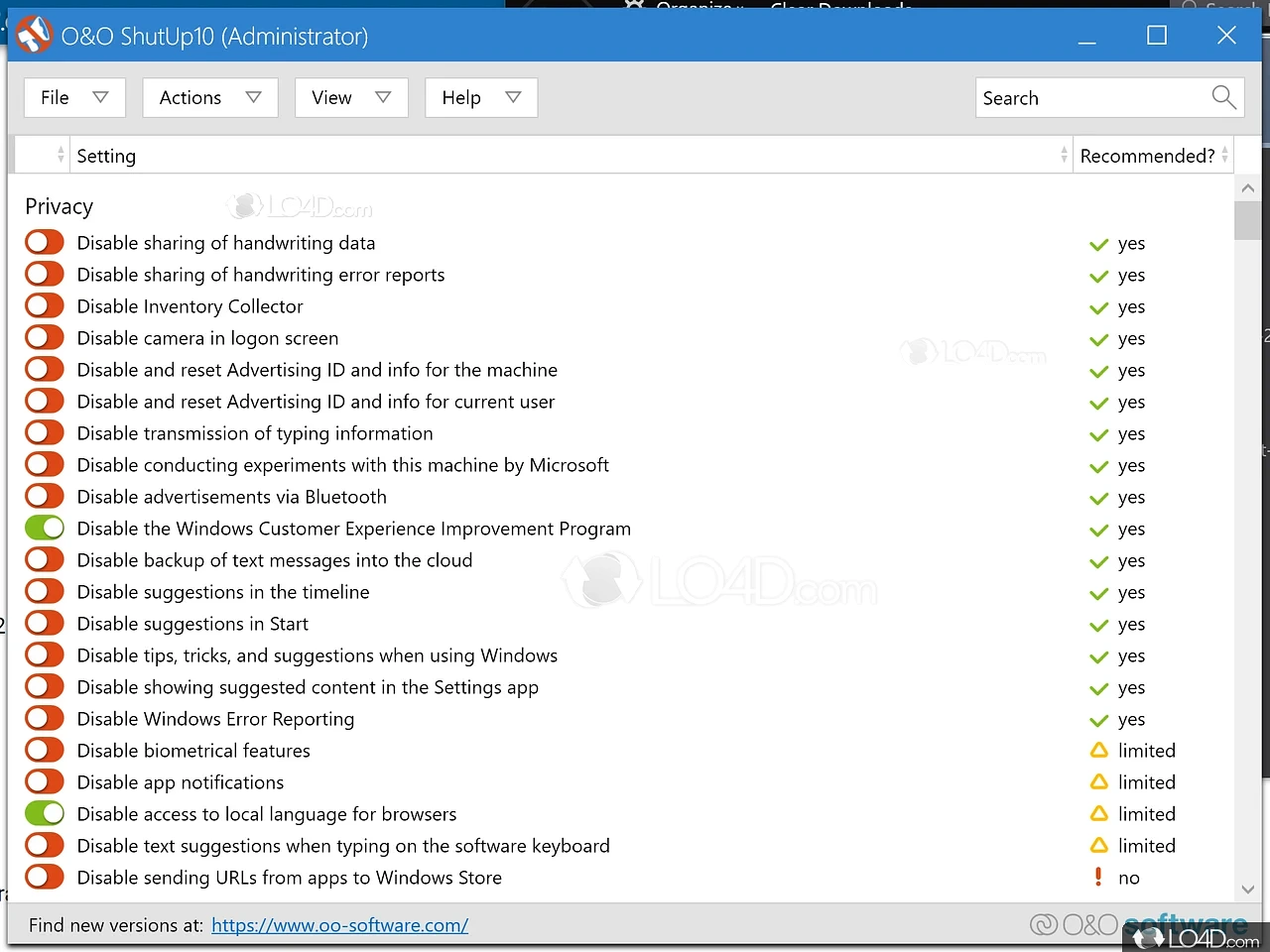The height and width of the screenshot is (952, 1270).
Task: Click sort arrows right of Setting column
Action: pyautogui.click(x=1064, y=155)
